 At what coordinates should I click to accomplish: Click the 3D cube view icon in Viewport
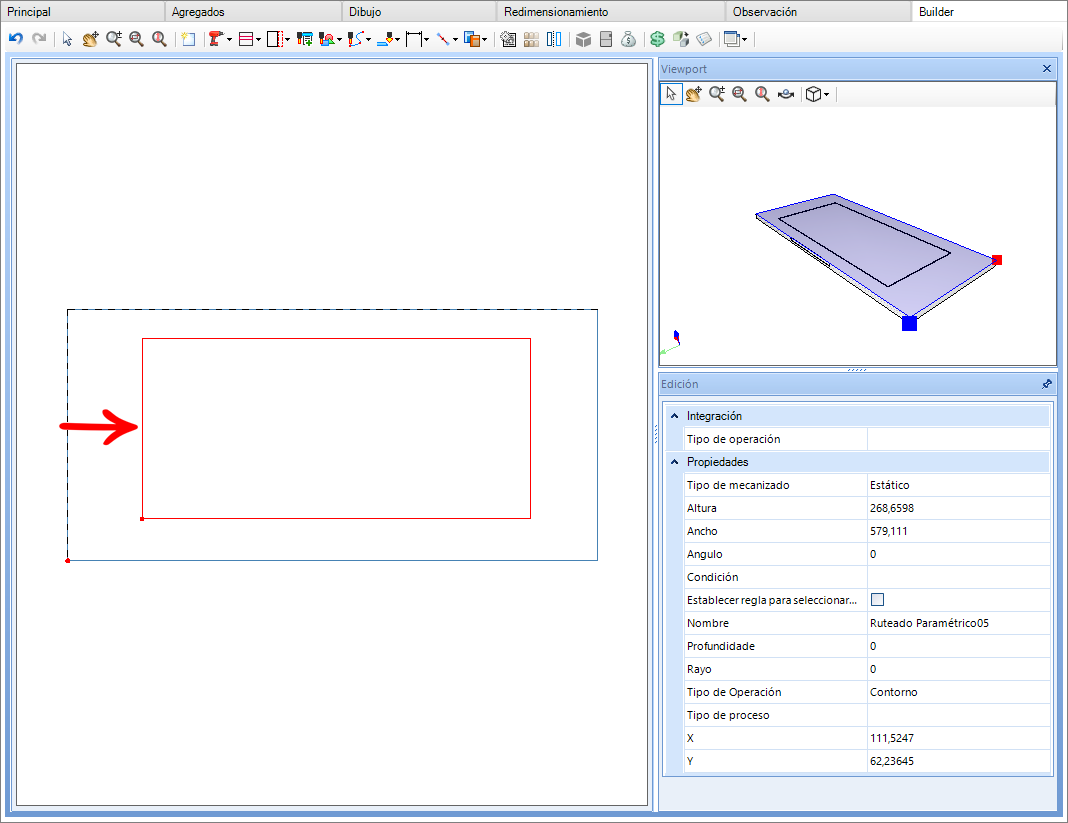pos(813,94)
